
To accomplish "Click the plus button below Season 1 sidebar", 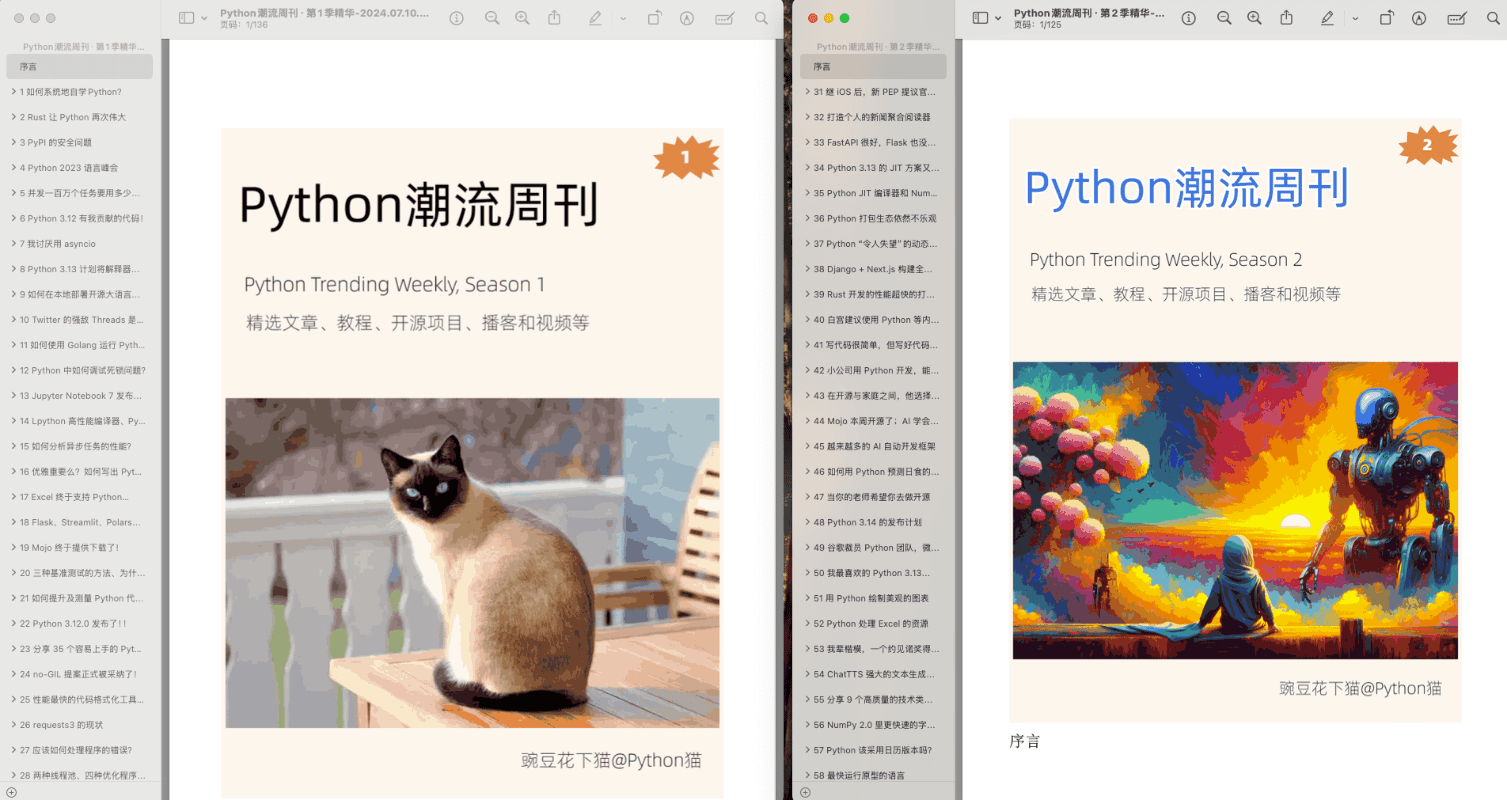I will (11, 792).
